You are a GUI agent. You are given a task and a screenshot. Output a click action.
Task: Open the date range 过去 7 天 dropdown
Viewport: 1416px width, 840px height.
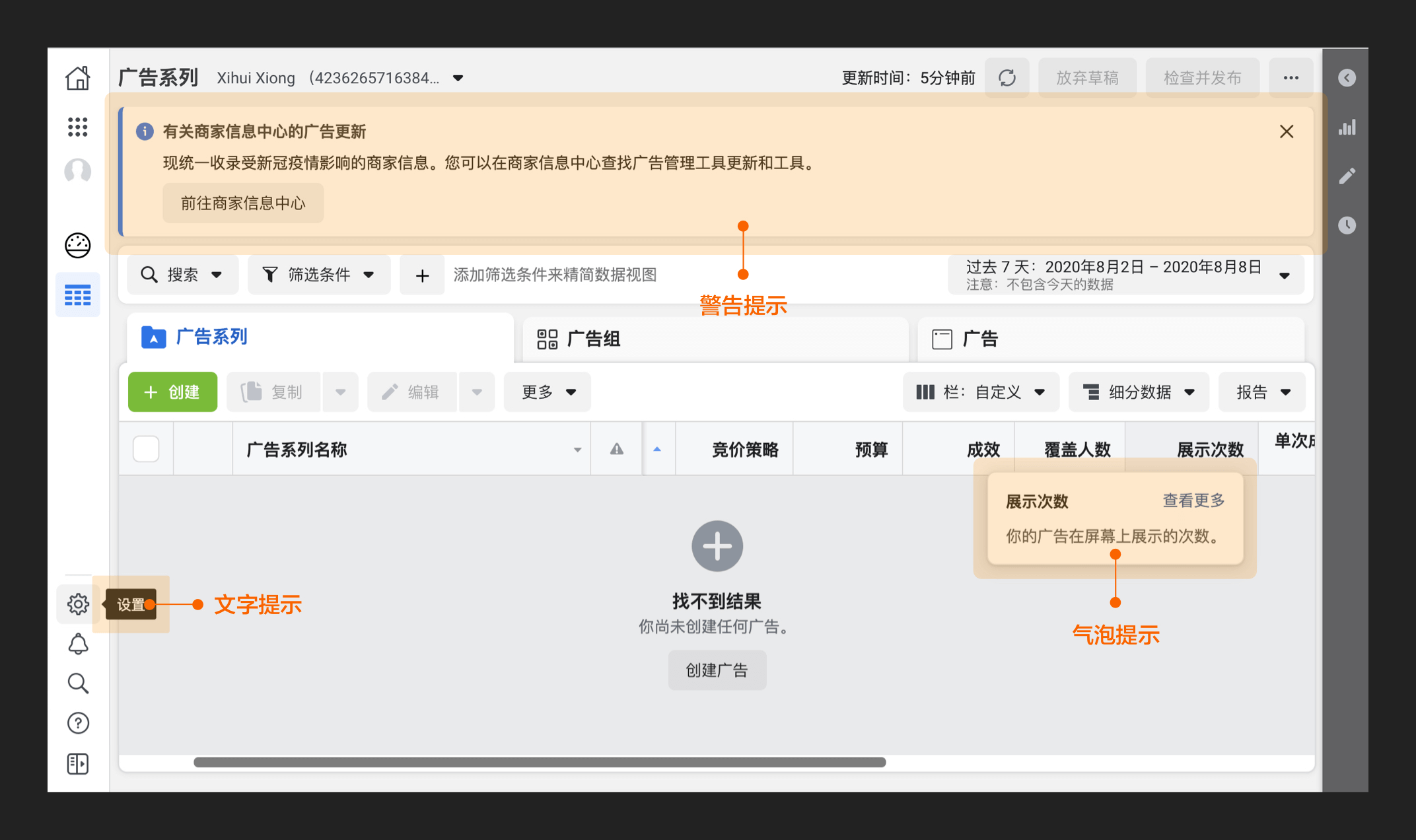[1125, 275]
